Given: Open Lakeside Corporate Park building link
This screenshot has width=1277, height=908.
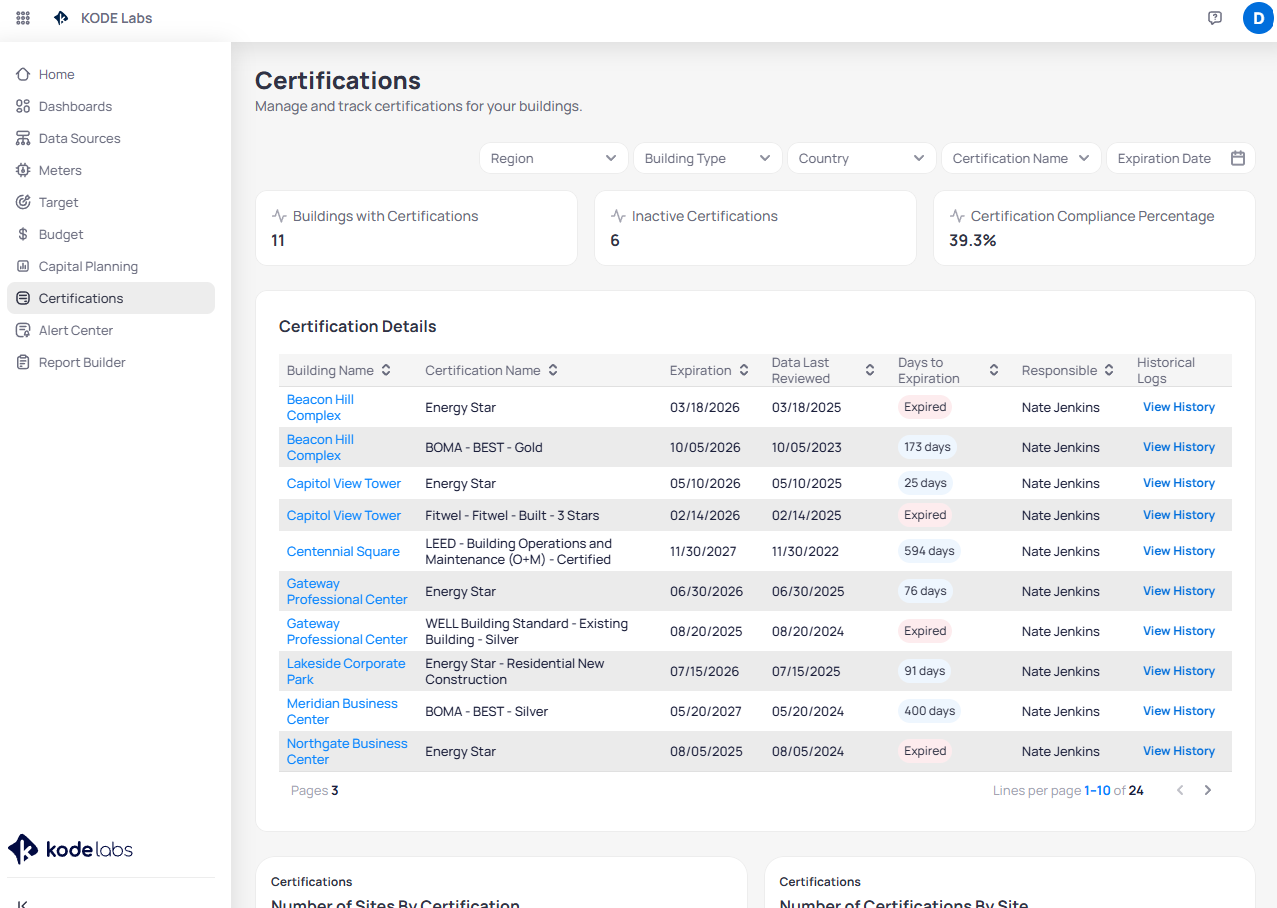Looking at the screenshot, I should 346,671.
